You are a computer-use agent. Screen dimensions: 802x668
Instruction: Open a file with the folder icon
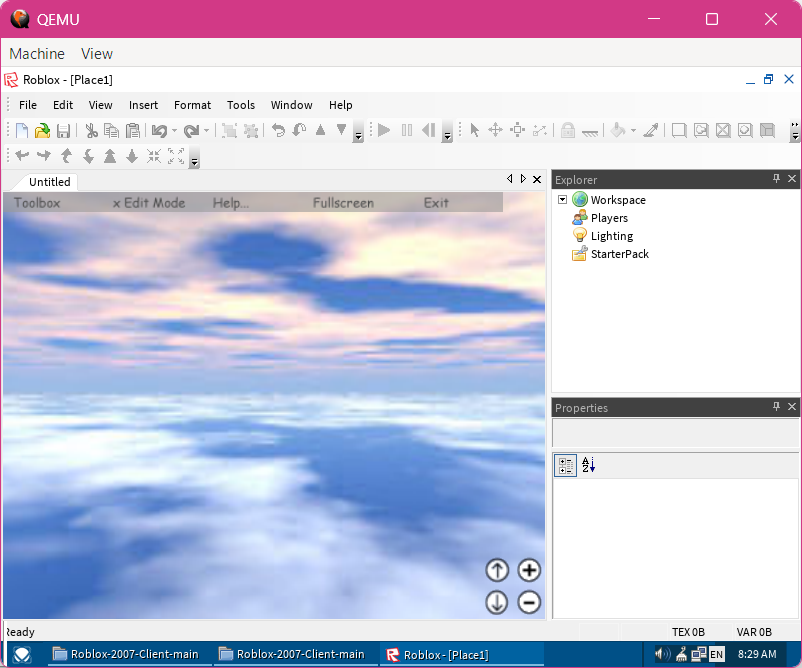(x=42, y=130)
